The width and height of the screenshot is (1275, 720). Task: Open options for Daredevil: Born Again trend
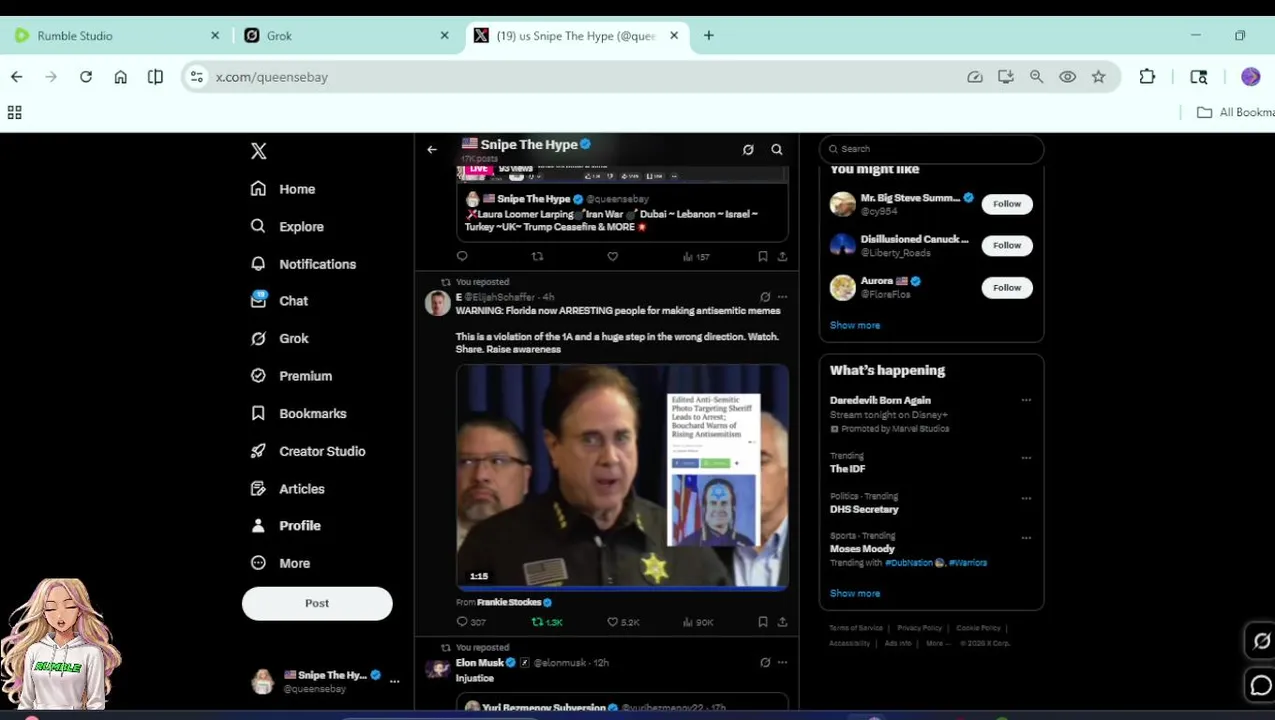click(x=1026, y=400)
